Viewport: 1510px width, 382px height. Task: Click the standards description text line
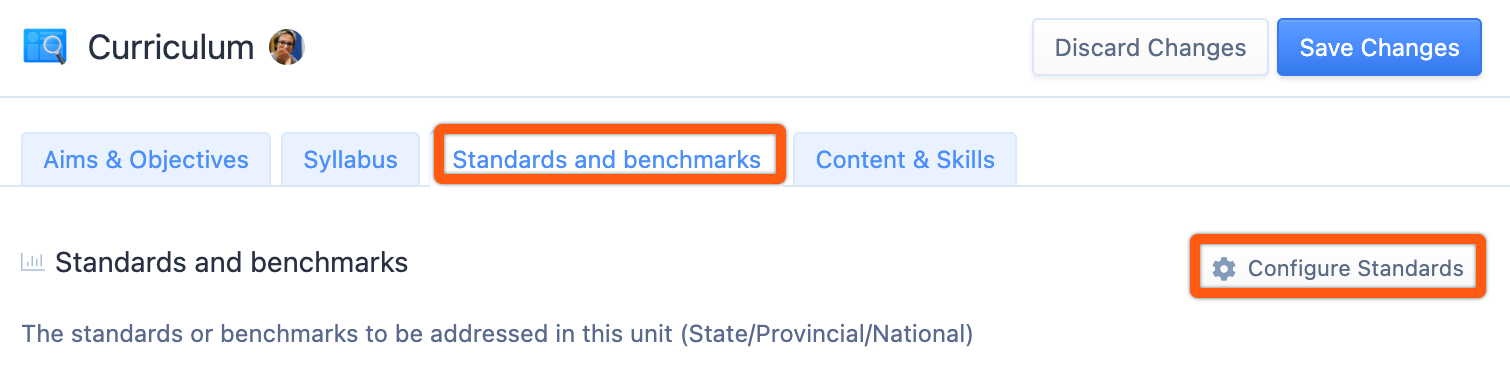click(497, 333)
